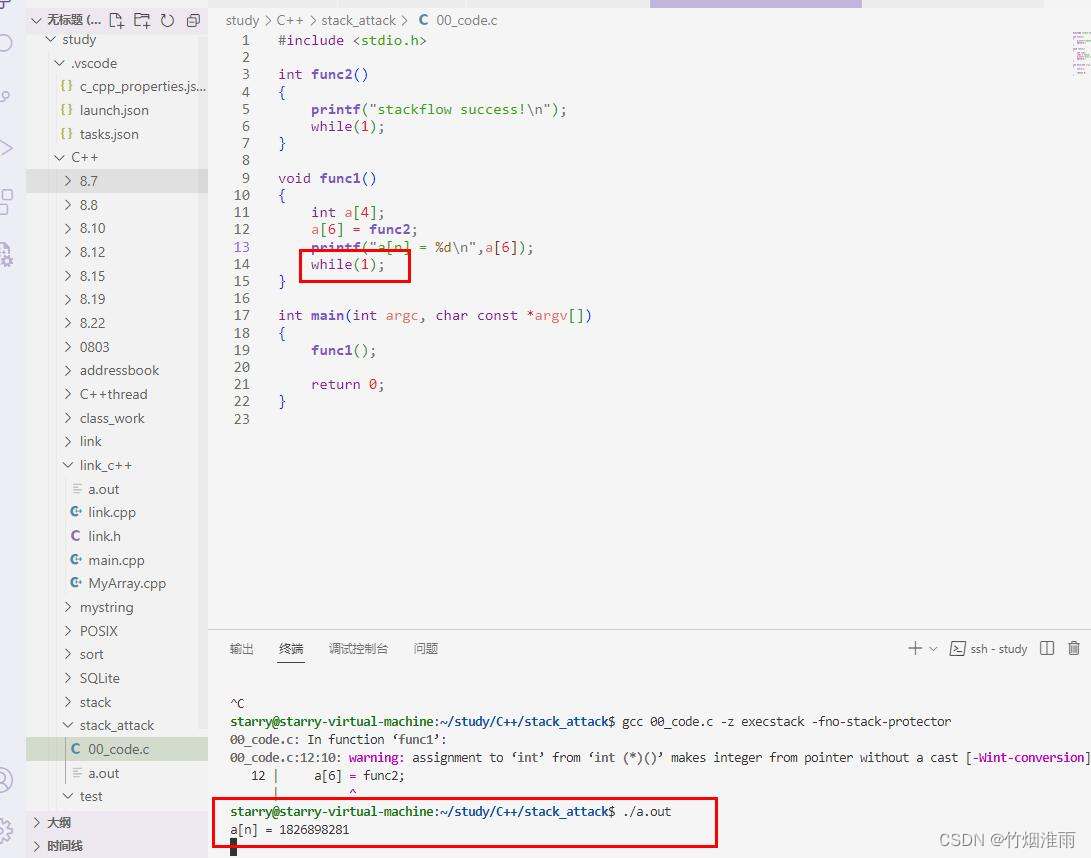
Task: Open Manage settings gear in activity bar
Action: click(x=6, y=830)
